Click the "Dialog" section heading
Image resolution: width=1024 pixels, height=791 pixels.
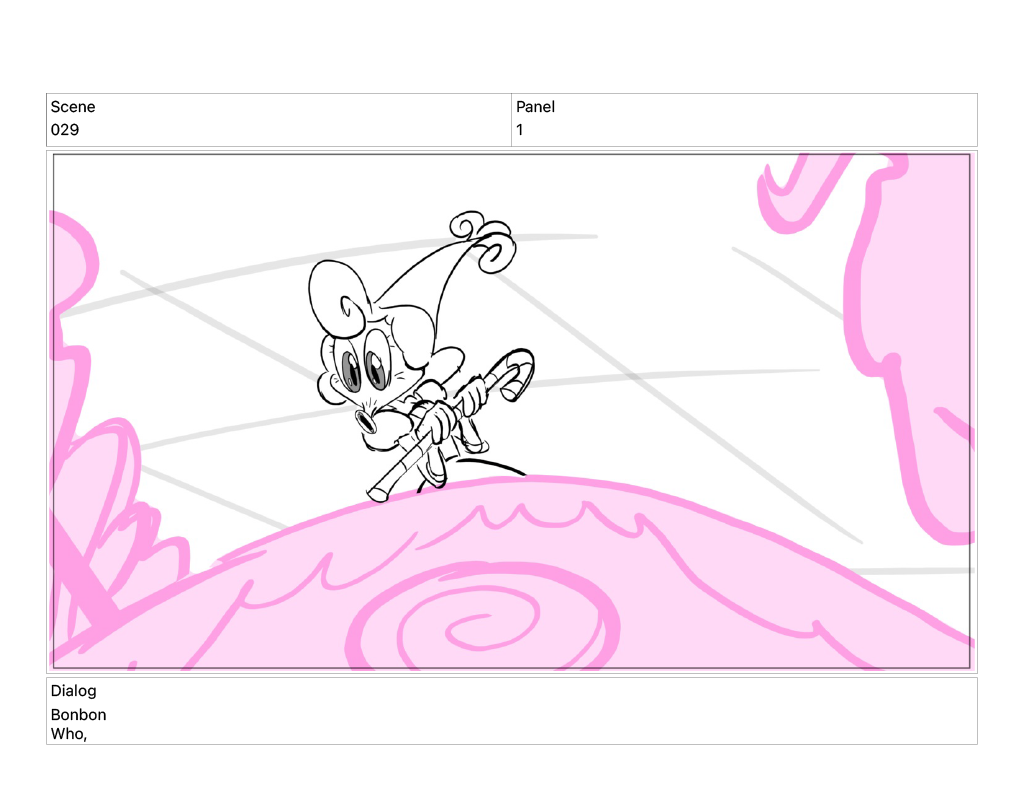coord(74,691)
